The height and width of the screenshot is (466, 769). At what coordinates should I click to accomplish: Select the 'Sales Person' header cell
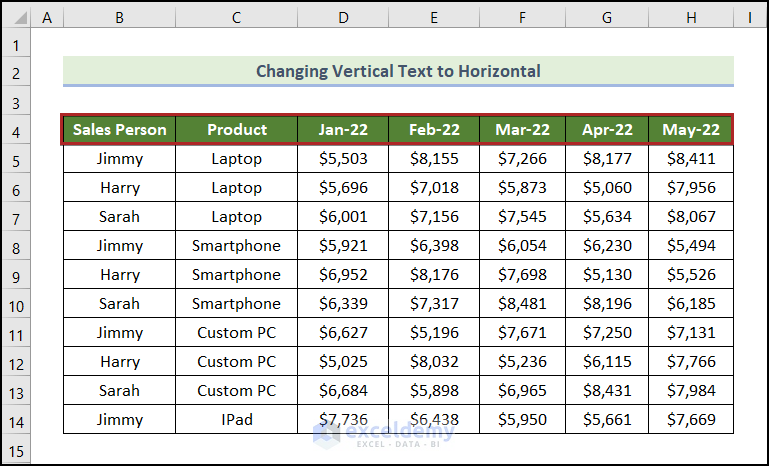point(119,130)
